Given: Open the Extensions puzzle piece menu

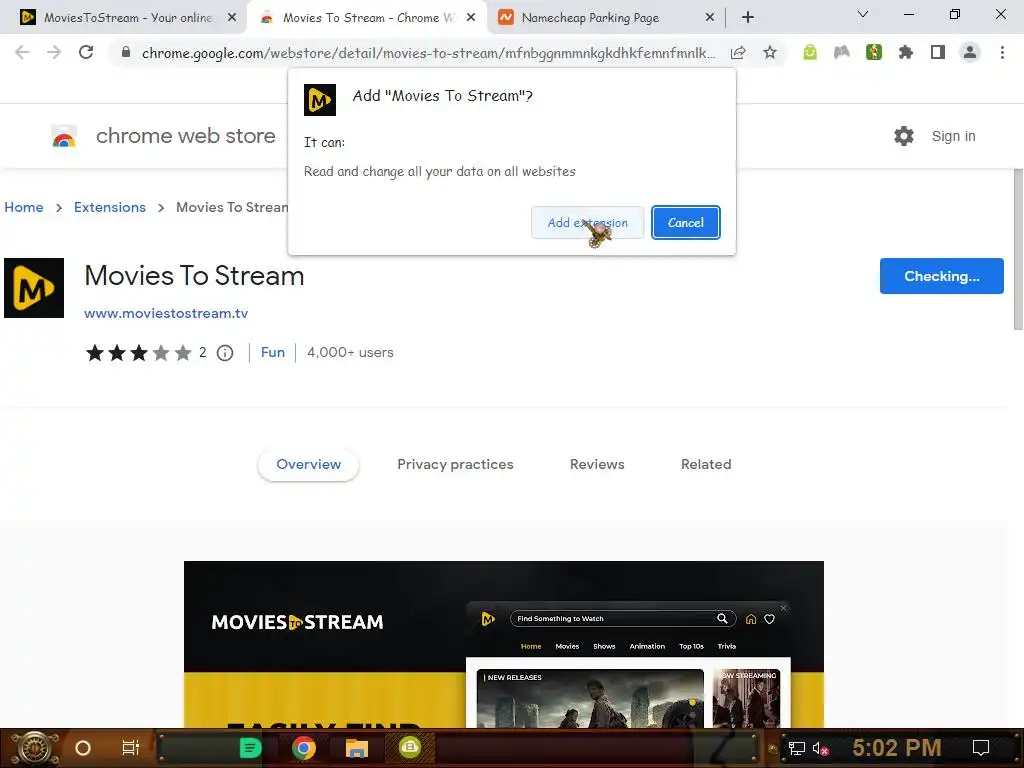Looking at the screenshot, I should (x=906, y=52).
